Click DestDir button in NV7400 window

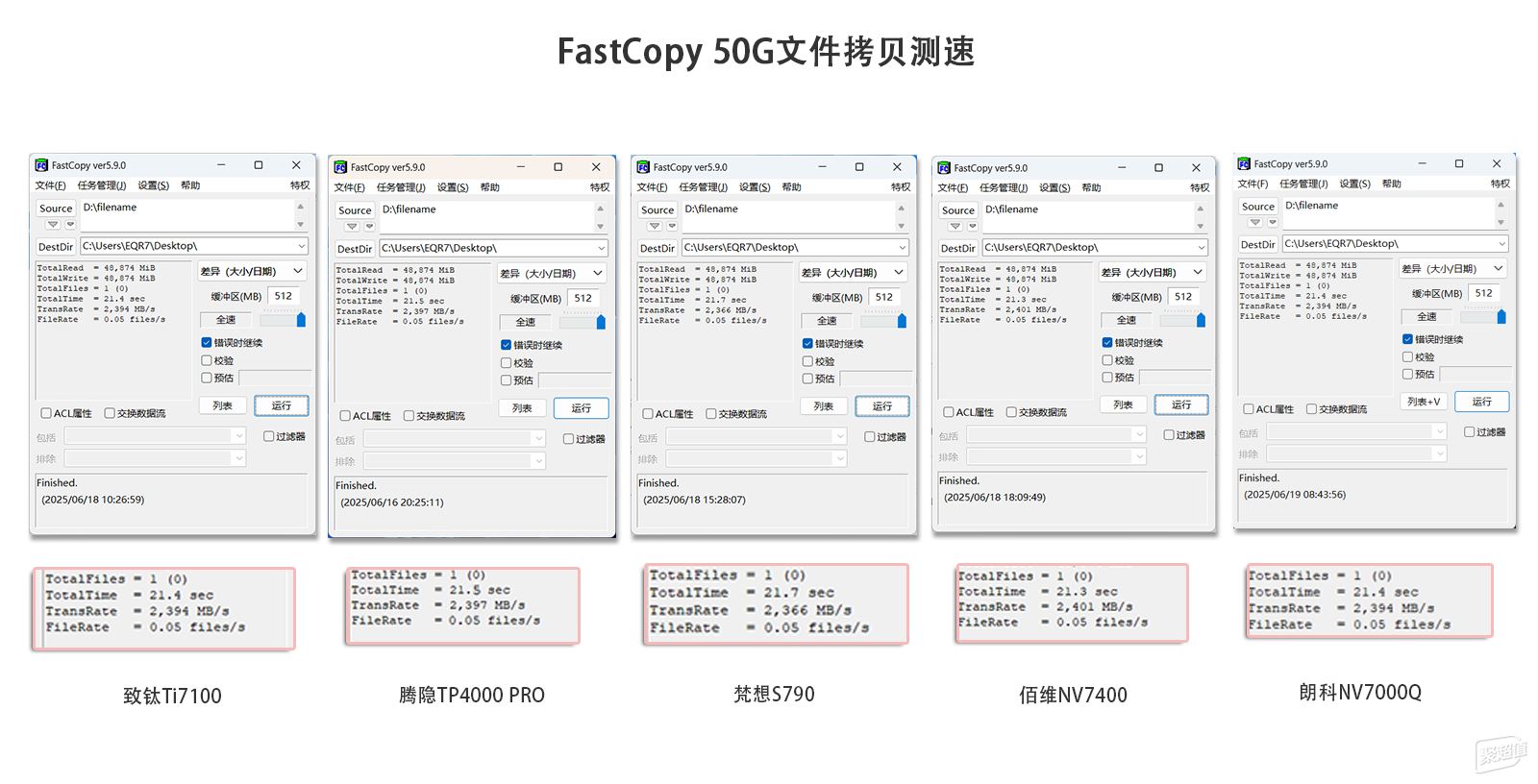click(958, 248)
